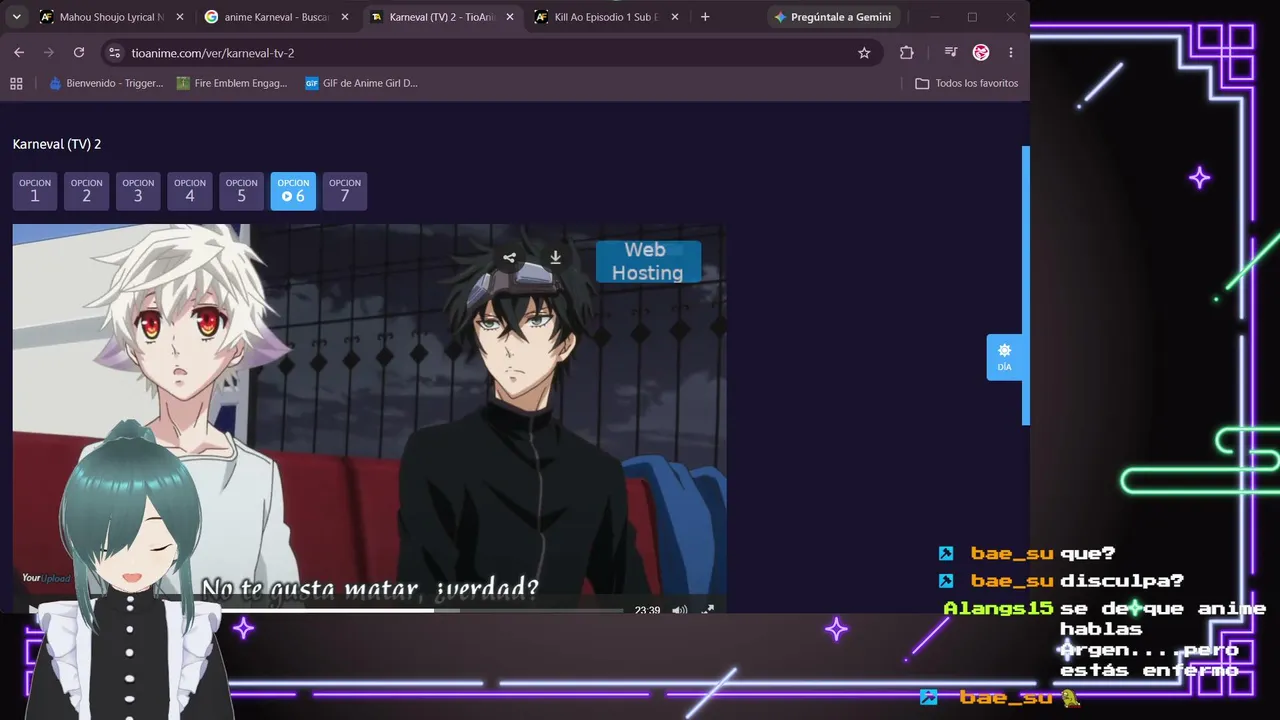The height and width of the screenshot is (720, 1280).
Task: Open the Chrome profile avatar
Action: (981, 53)
